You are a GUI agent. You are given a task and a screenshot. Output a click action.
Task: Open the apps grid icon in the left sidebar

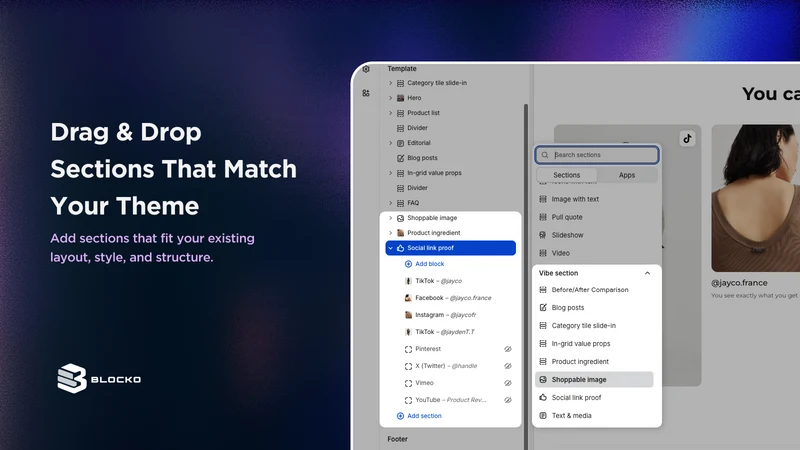[366, 93]
